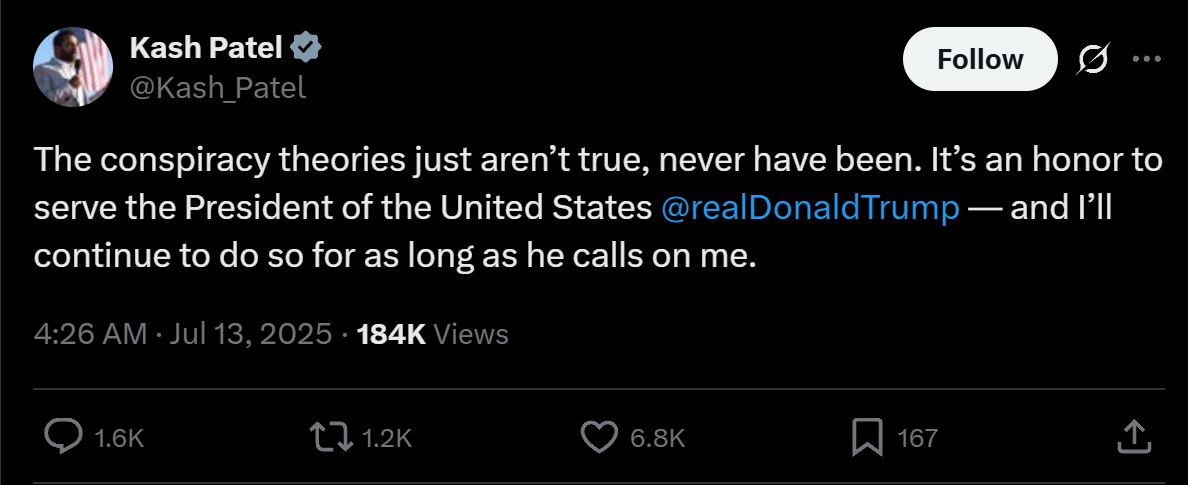Open the share upload arrow icon

(x=1135, y=437)
